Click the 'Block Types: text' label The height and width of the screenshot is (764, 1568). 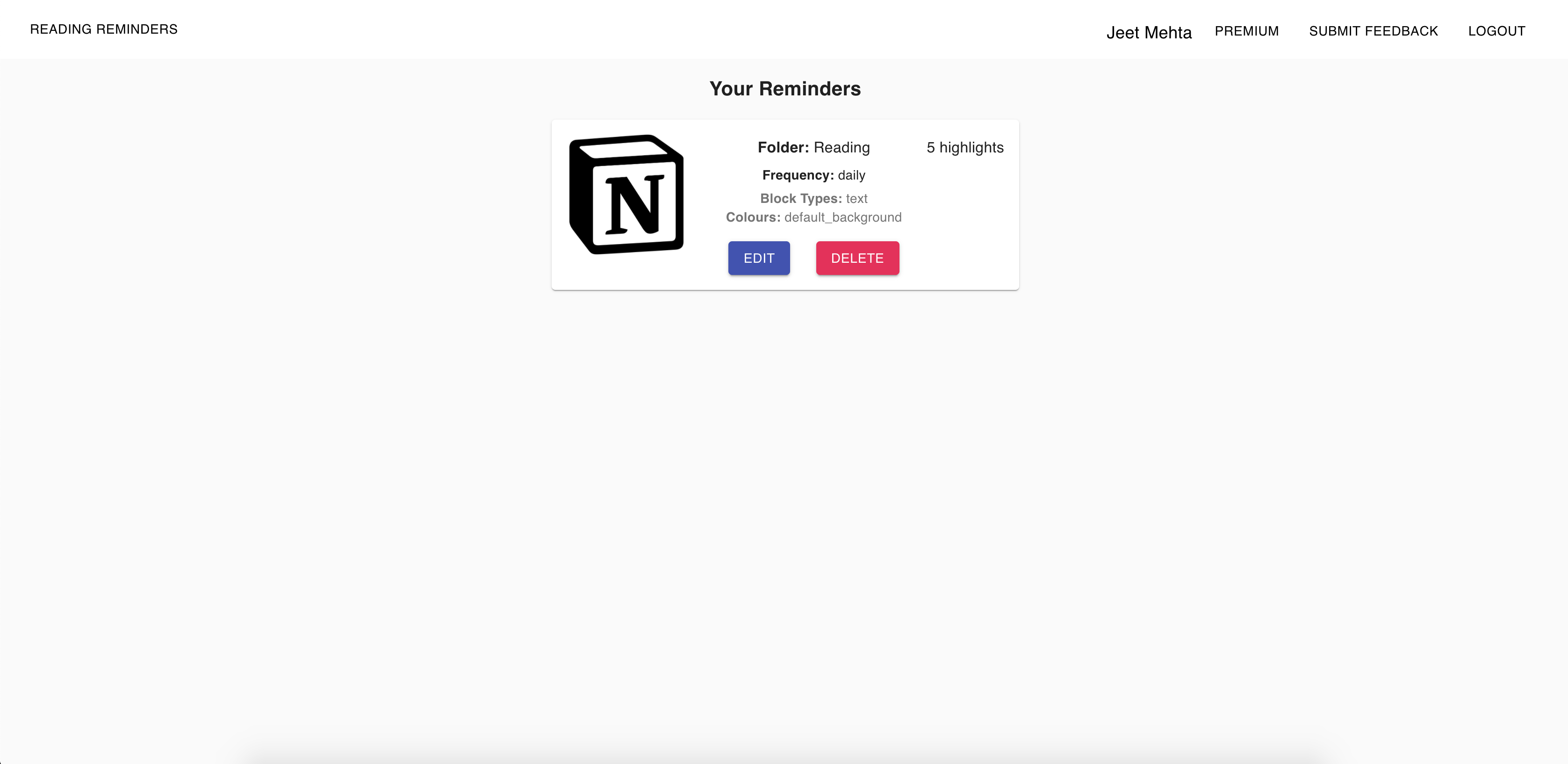click(x=814, y=198)
